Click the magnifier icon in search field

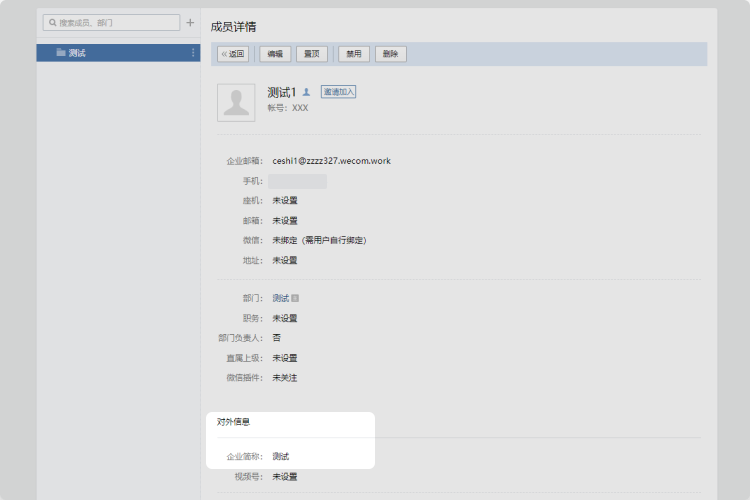(50, 22)
